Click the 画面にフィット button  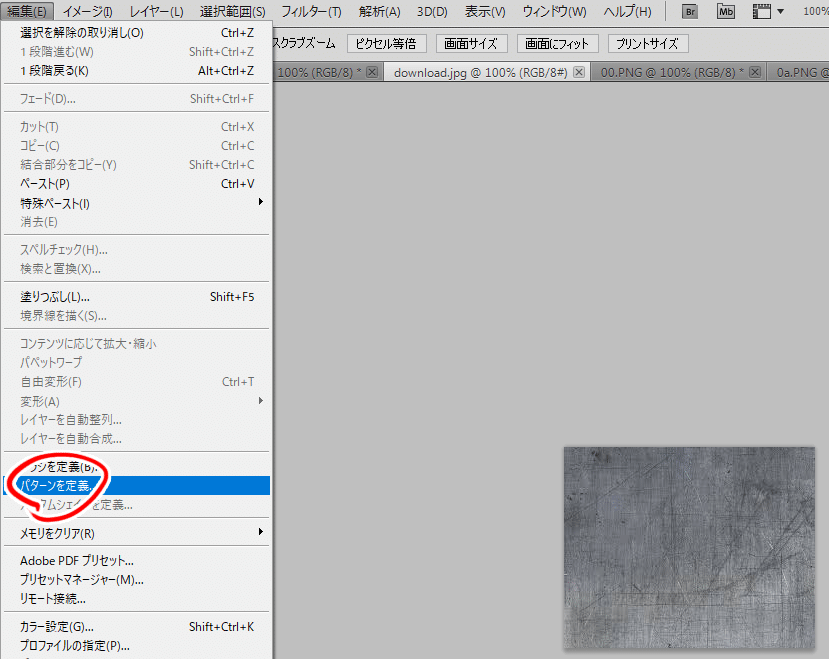557,43
